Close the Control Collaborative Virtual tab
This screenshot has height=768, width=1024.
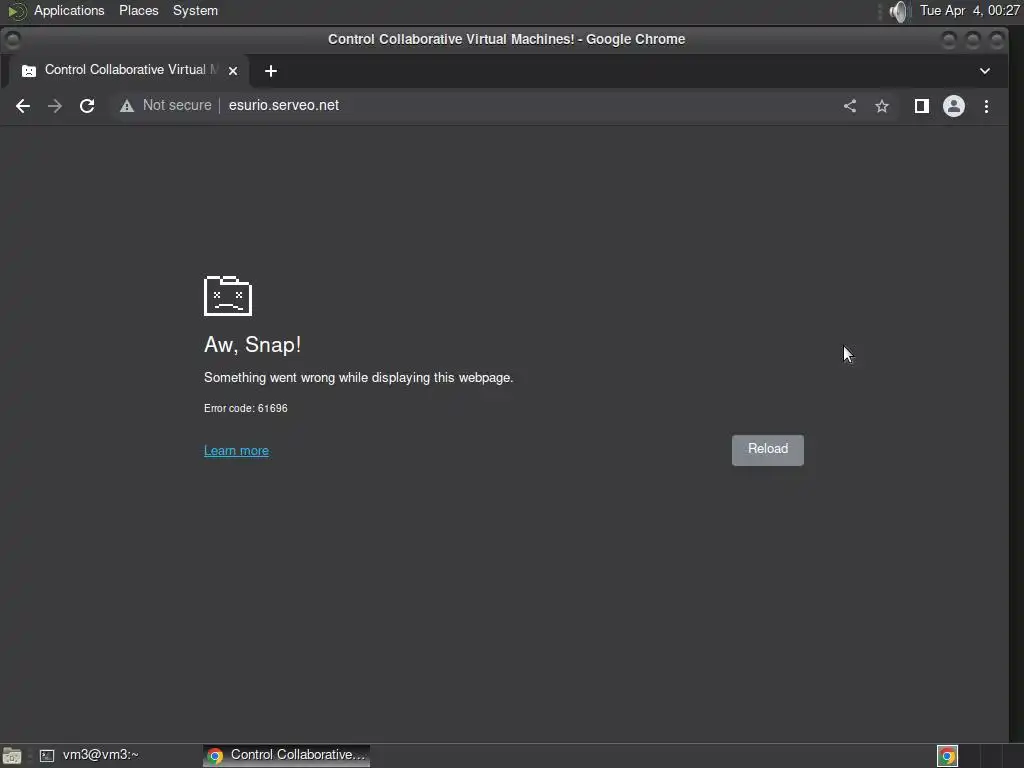232,71
